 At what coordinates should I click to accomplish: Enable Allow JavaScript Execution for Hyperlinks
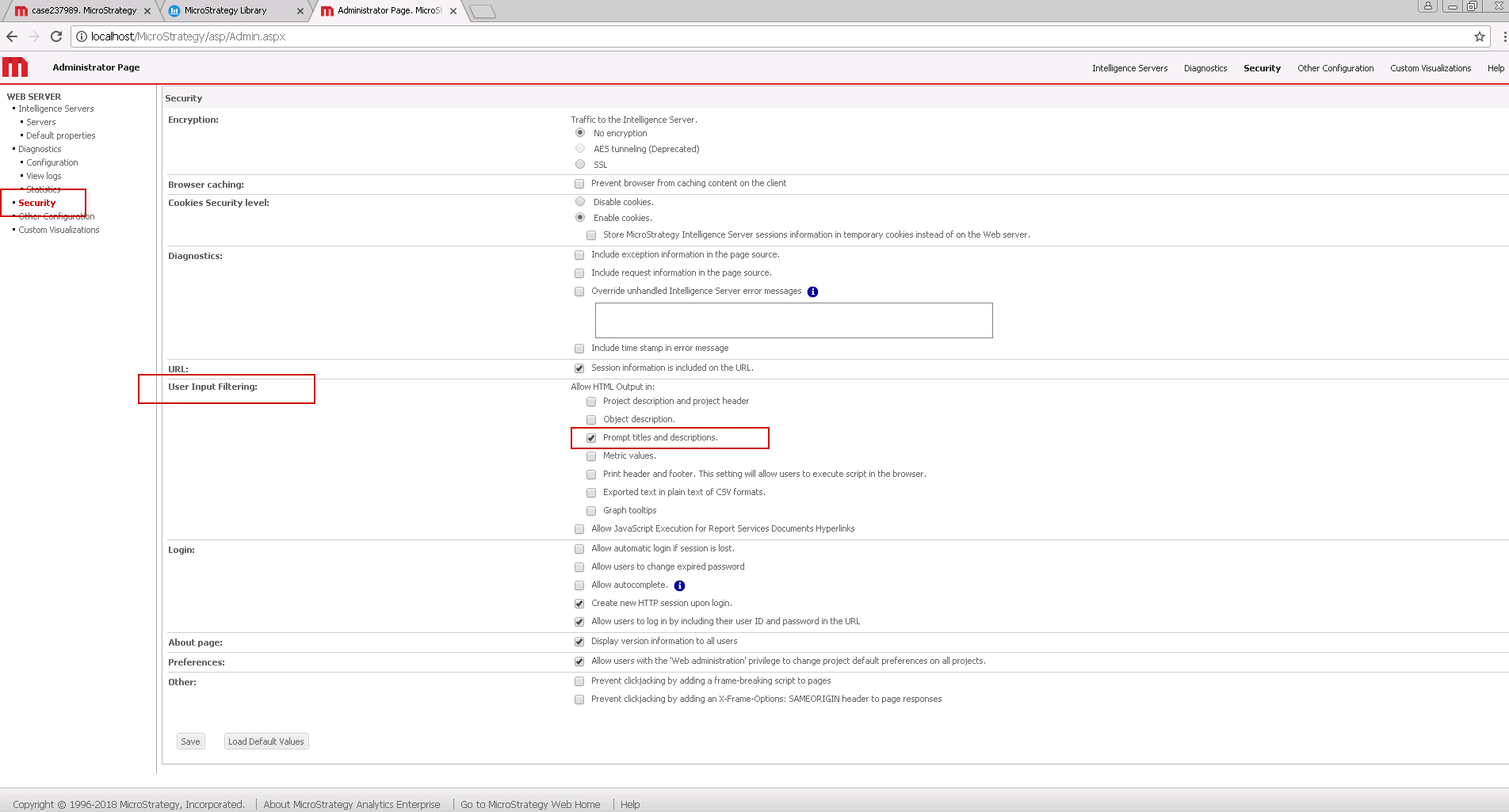(x=579, y=529)
